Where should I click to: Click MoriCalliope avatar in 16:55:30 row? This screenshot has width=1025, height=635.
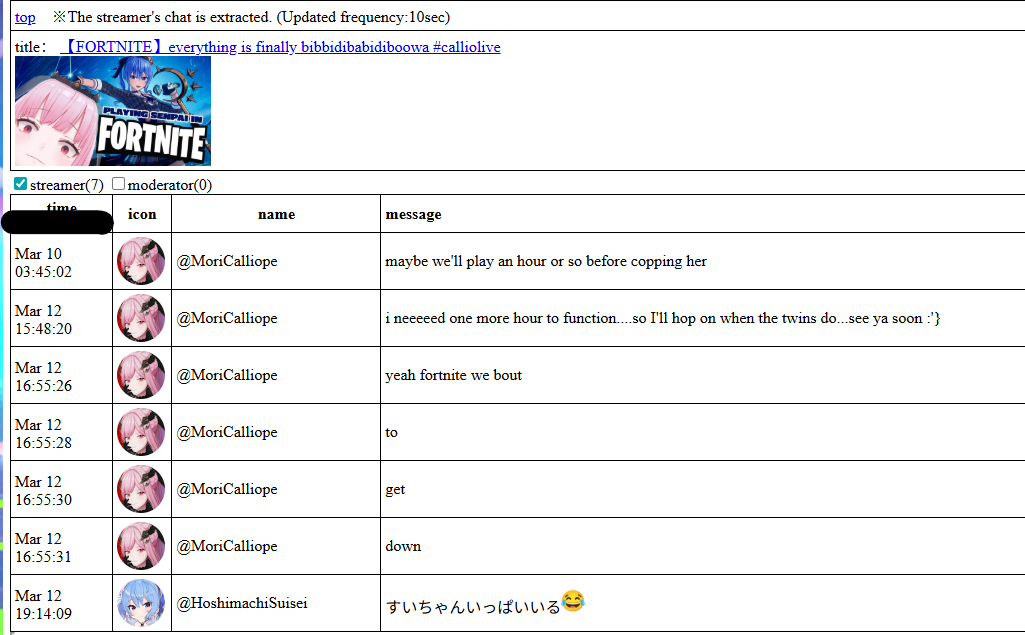[141, 489]
